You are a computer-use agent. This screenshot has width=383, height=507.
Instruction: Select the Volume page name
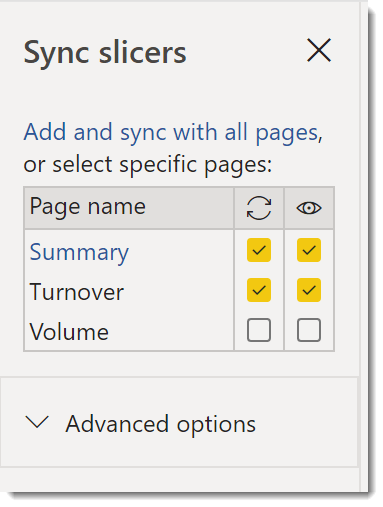tap(69, 332)
